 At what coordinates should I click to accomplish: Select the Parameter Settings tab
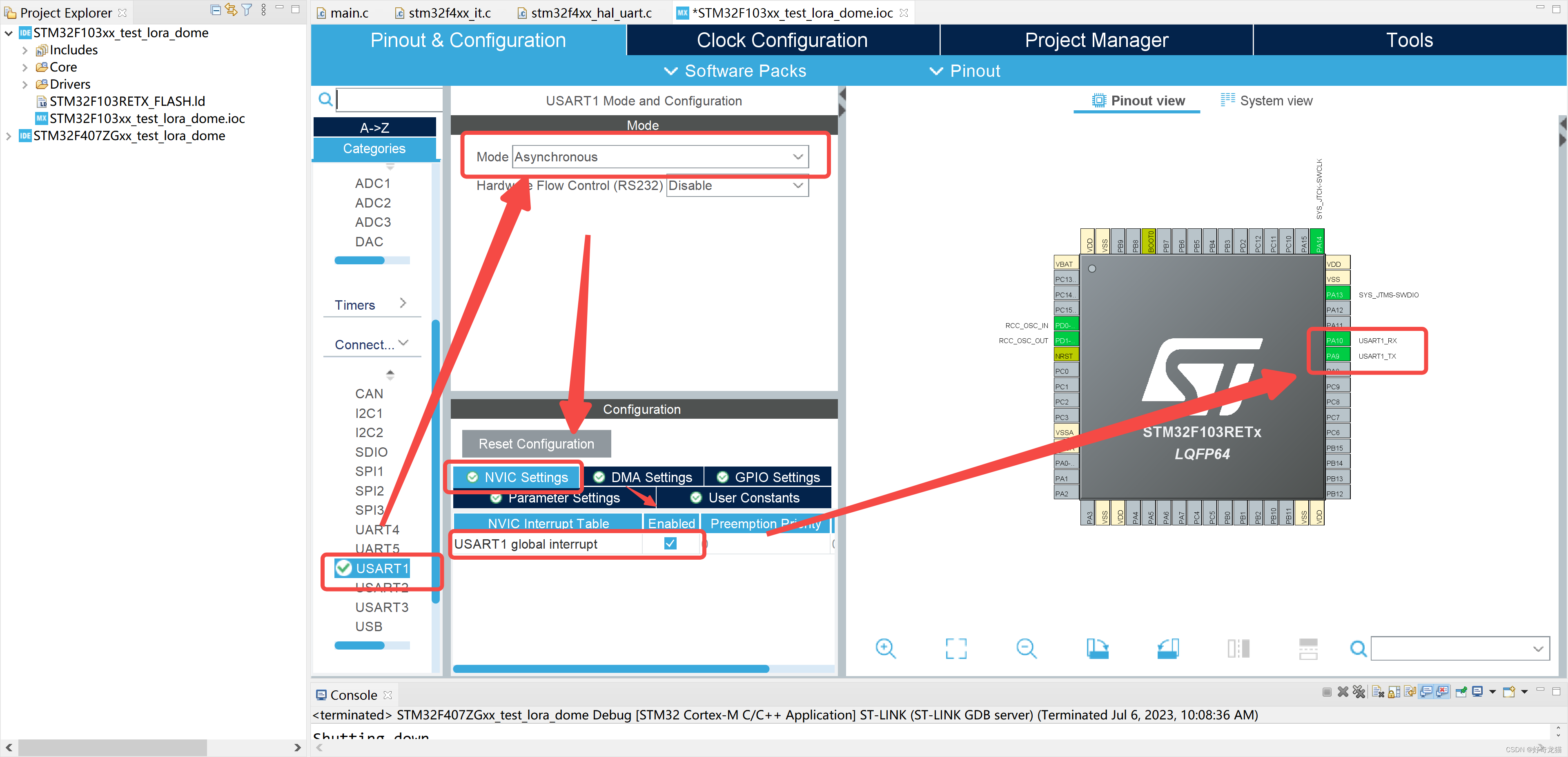coord(555,498)
